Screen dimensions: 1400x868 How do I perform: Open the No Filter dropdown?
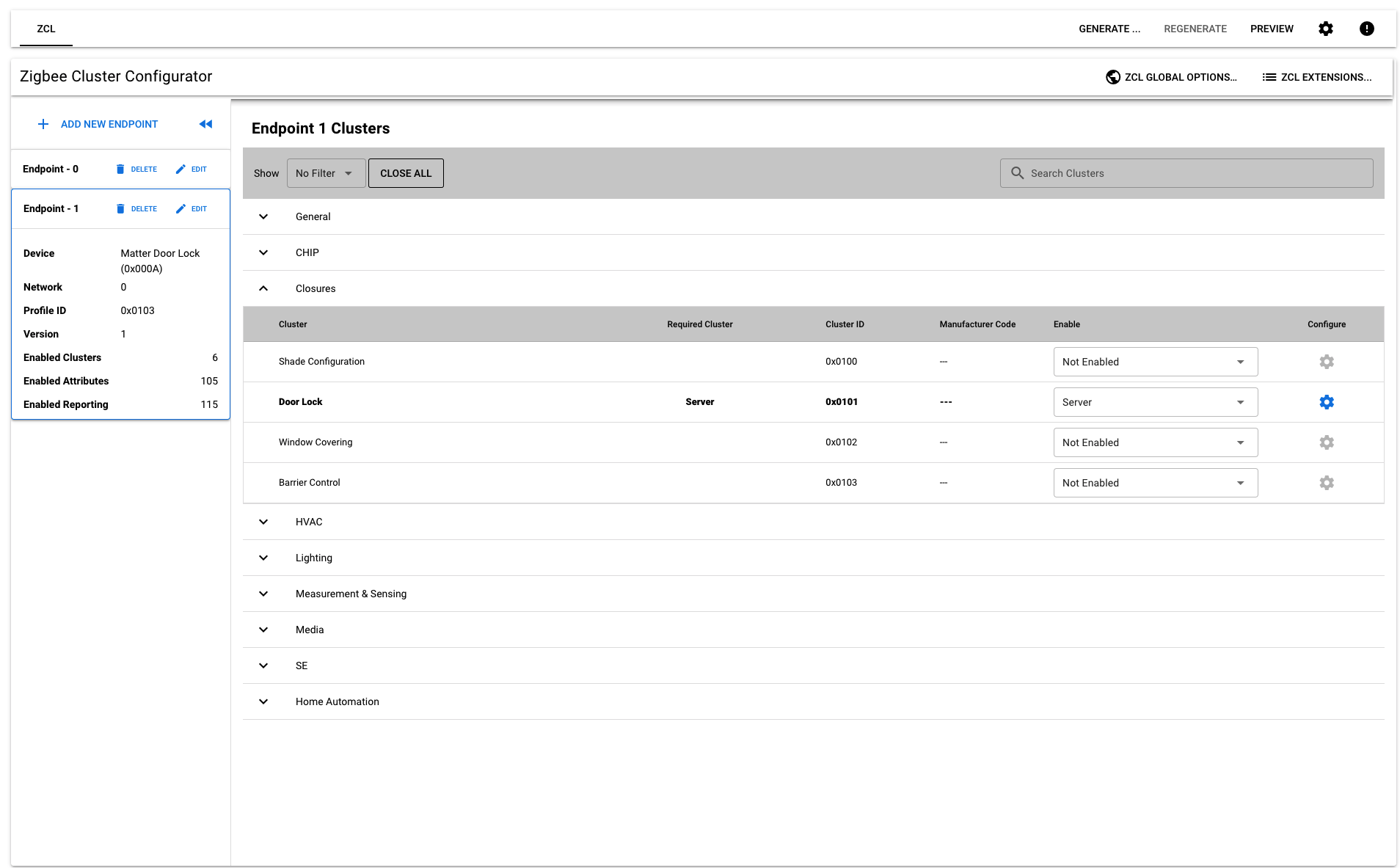pyautogui.click(x=326, y=173)
